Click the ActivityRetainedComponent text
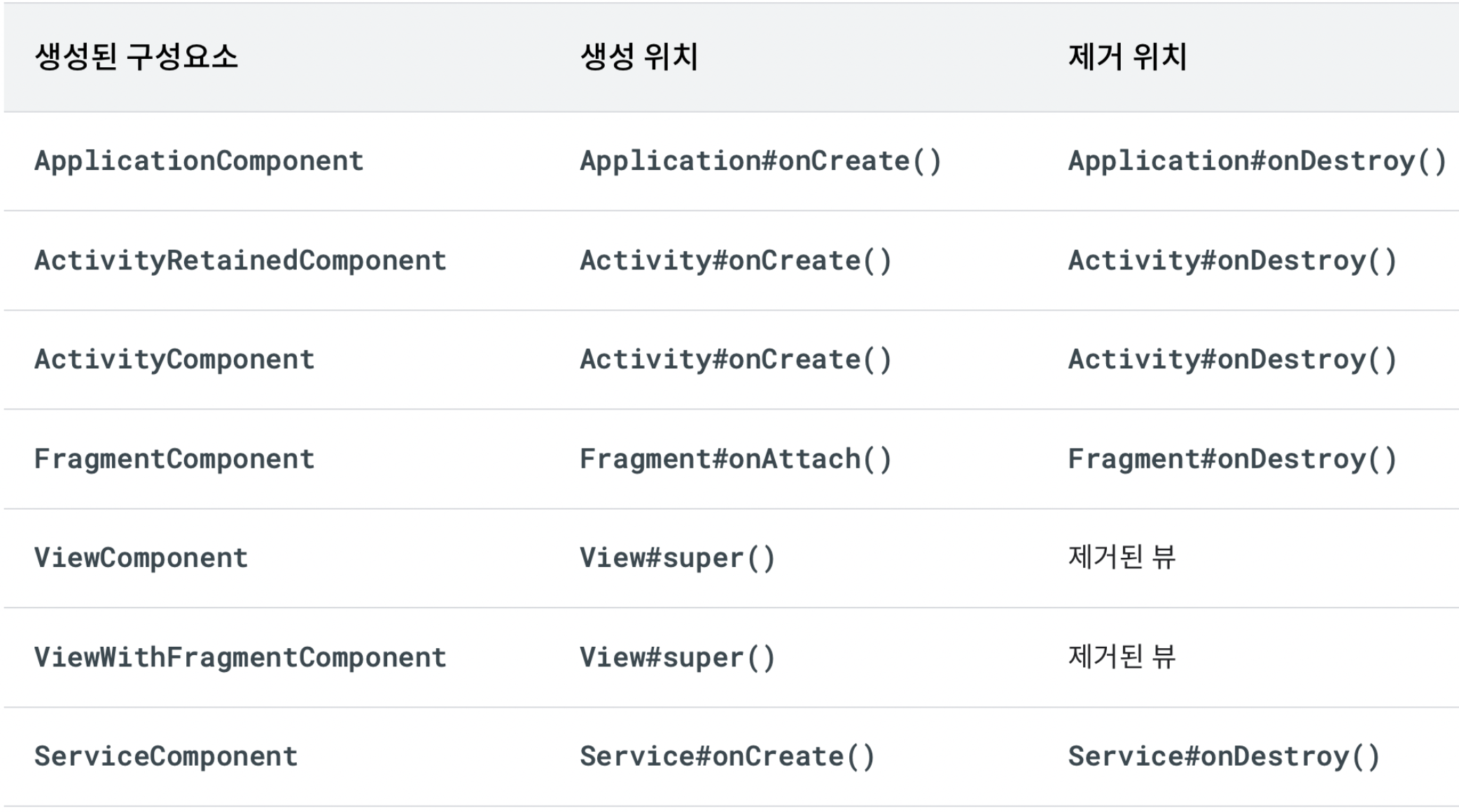Viewport: 1459px width, 812px height. tap(240, 261)
